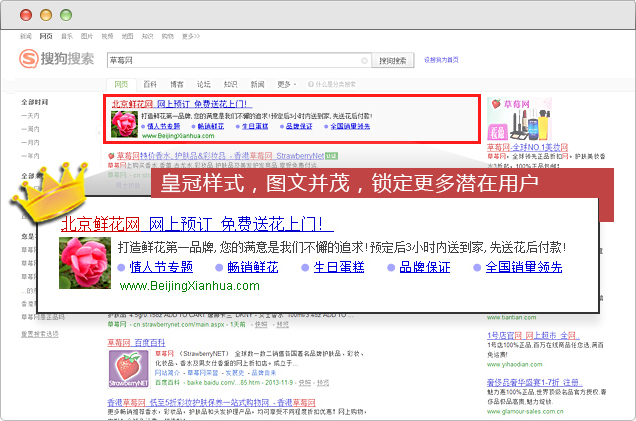The width and height of the screenshot is (636, 421).
Task: Switch to the 论坛 tab
Action: [x=203, y=84]
